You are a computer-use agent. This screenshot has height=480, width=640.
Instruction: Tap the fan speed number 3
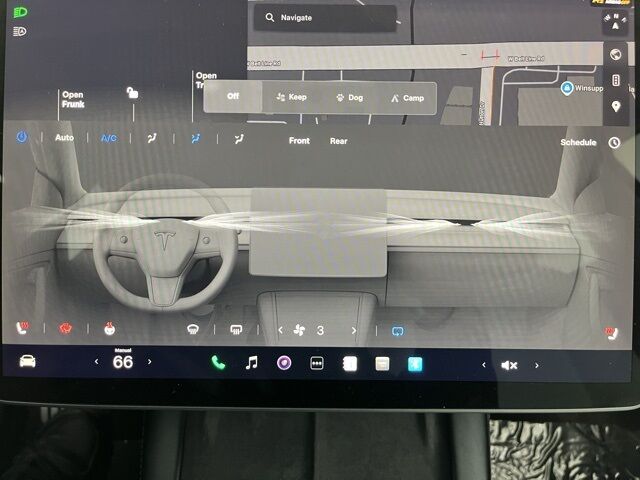click(320, 330)
